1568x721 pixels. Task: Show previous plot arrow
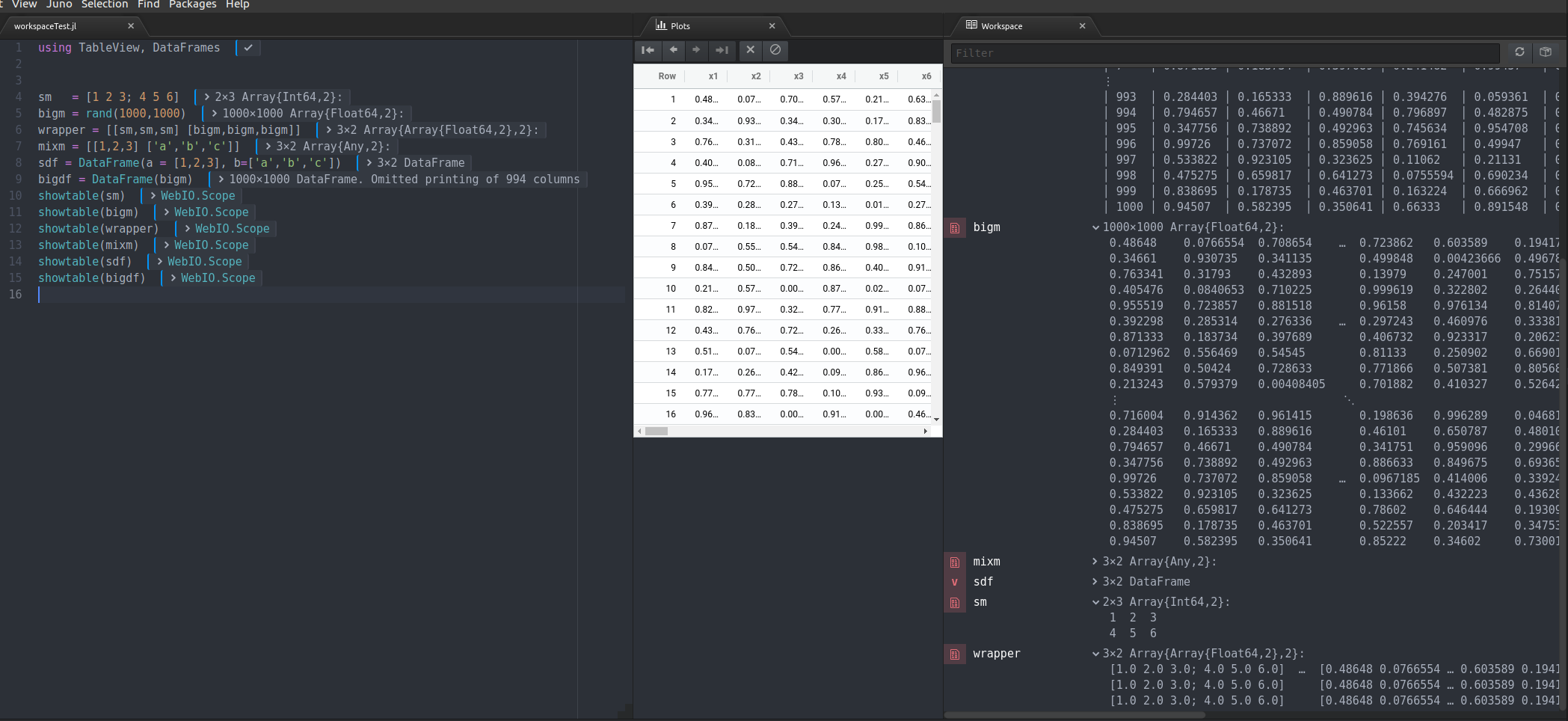point(674,50)
